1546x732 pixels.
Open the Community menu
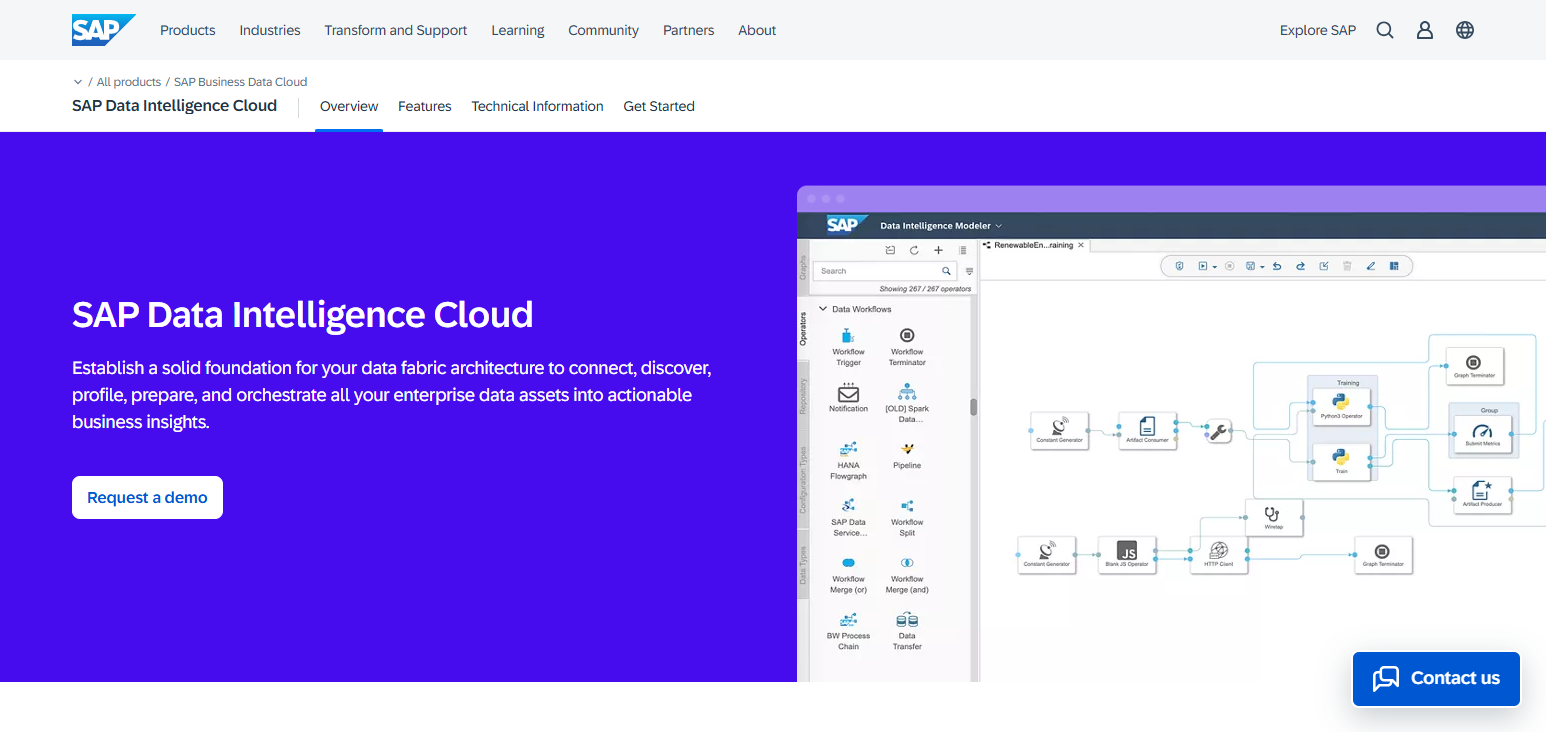point(604,30)
